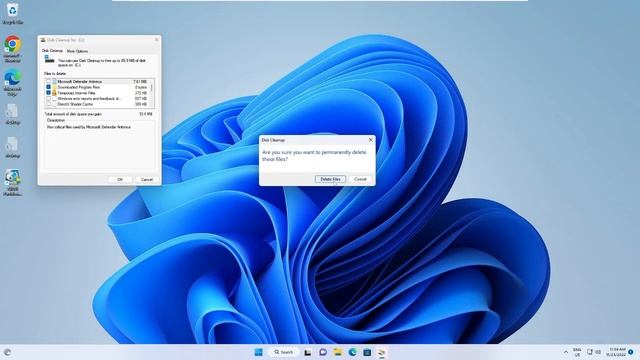The height and width of the screenshot is (360, 640).
Task: Click the Temporary Internet Files lock icon
Action: 54,93
